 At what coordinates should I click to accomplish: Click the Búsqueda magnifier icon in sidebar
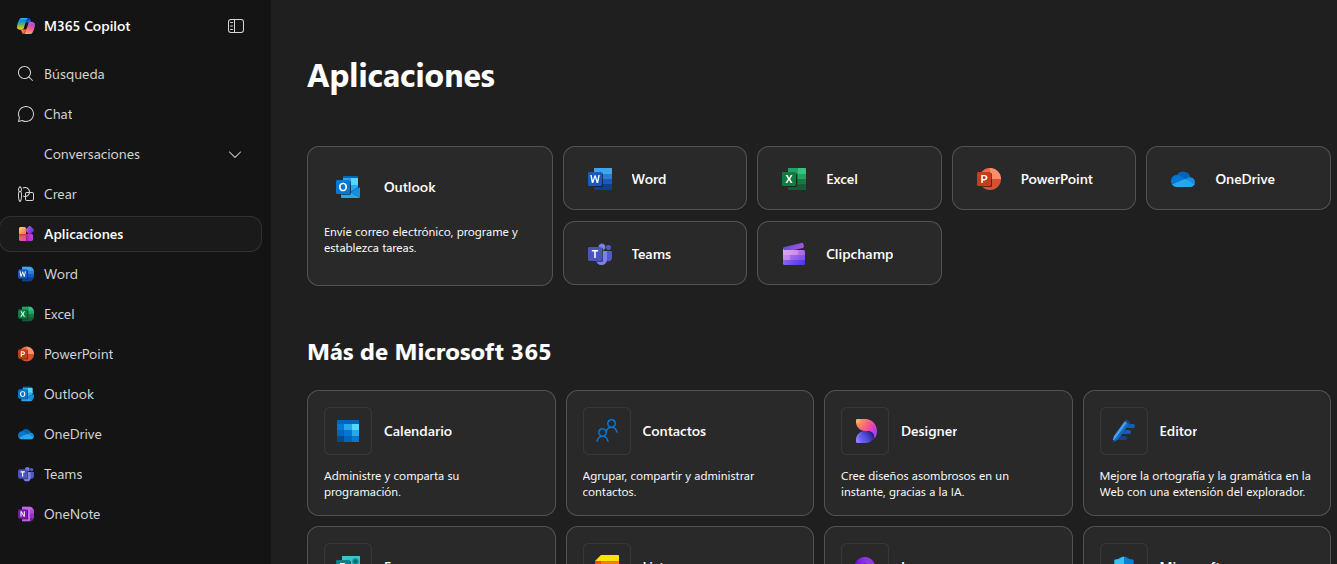[x=26, y=74]
